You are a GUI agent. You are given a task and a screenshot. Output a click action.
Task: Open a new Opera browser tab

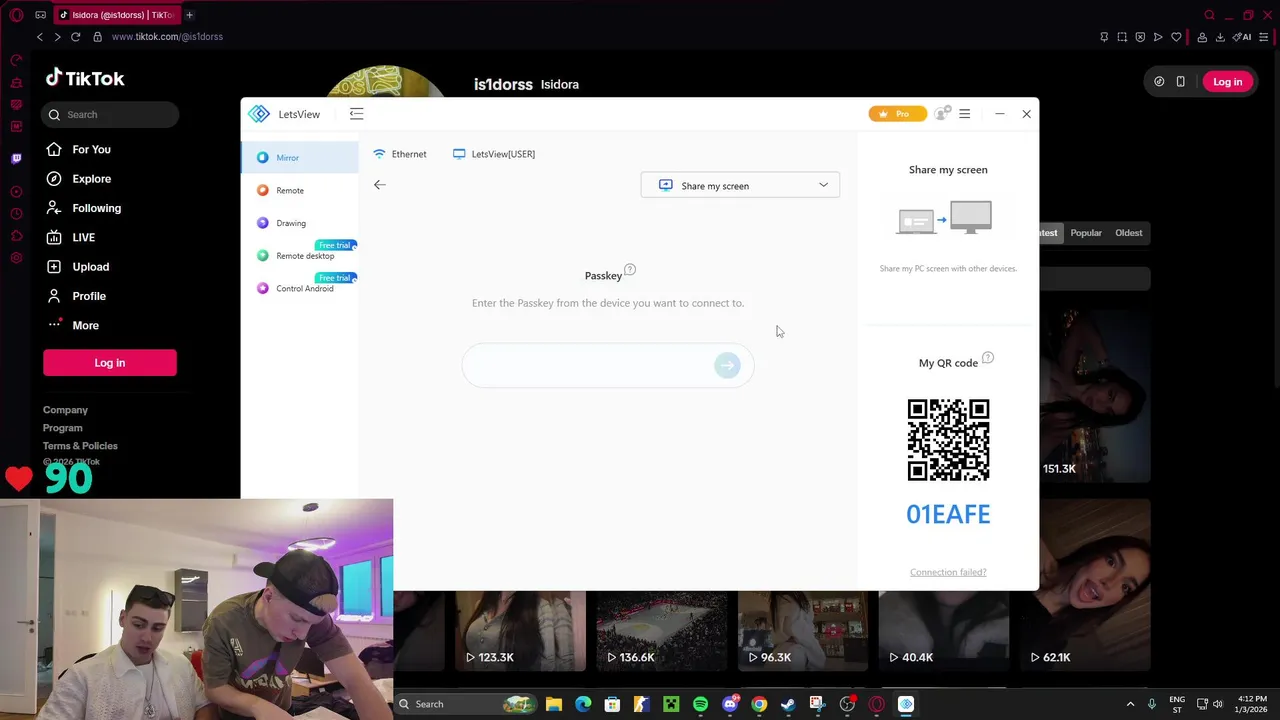tap(189, 15)
